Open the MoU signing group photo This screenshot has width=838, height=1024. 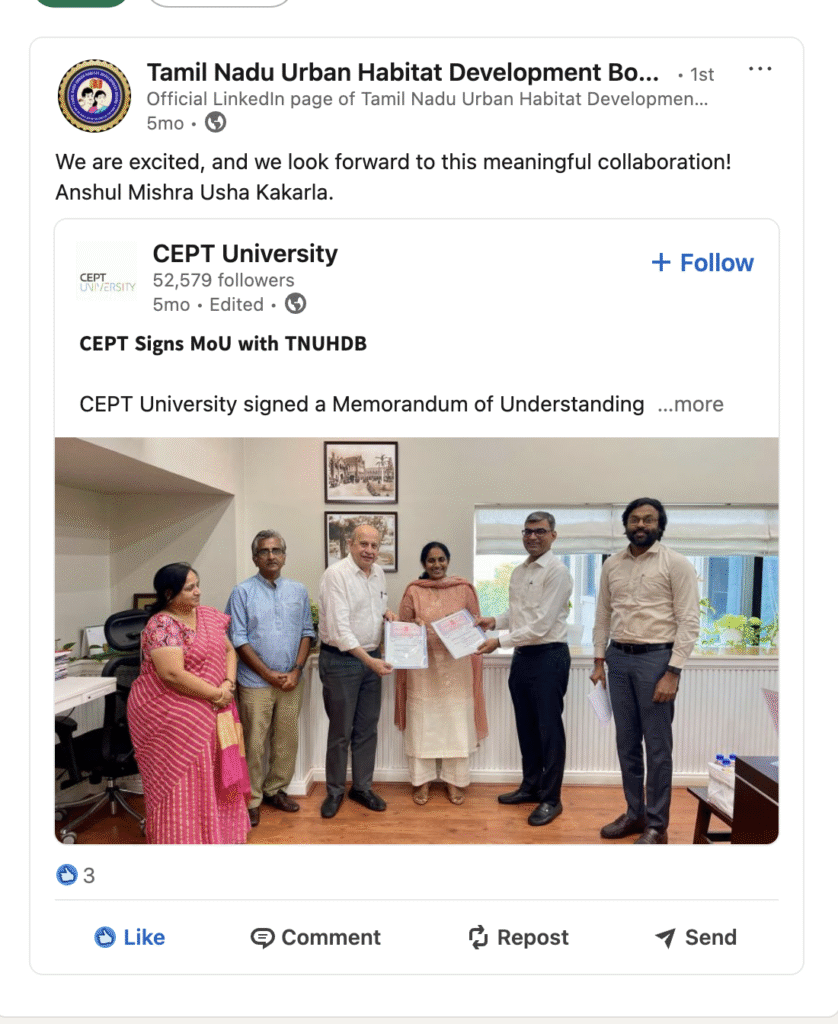(416, 640)
